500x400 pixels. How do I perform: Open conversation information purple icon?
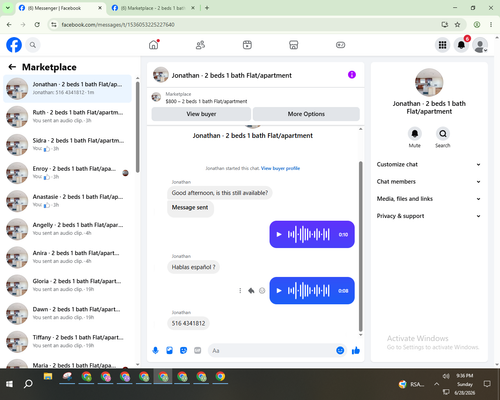pos(352,75)
